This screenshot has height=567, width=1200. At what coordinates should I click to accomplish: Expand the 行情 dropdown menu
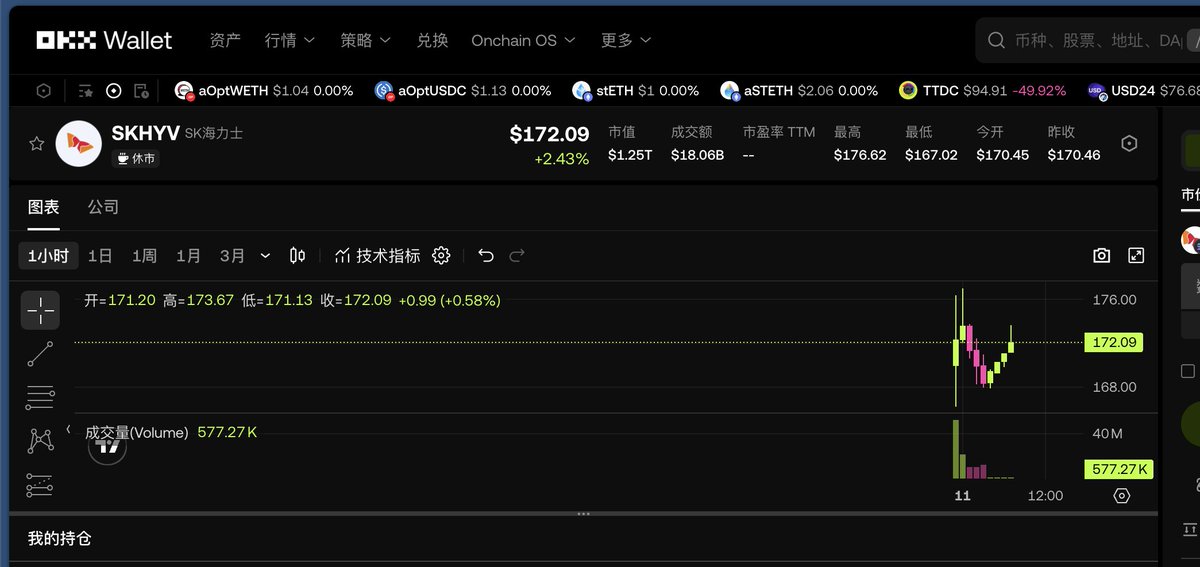click(x=290, y=40)
